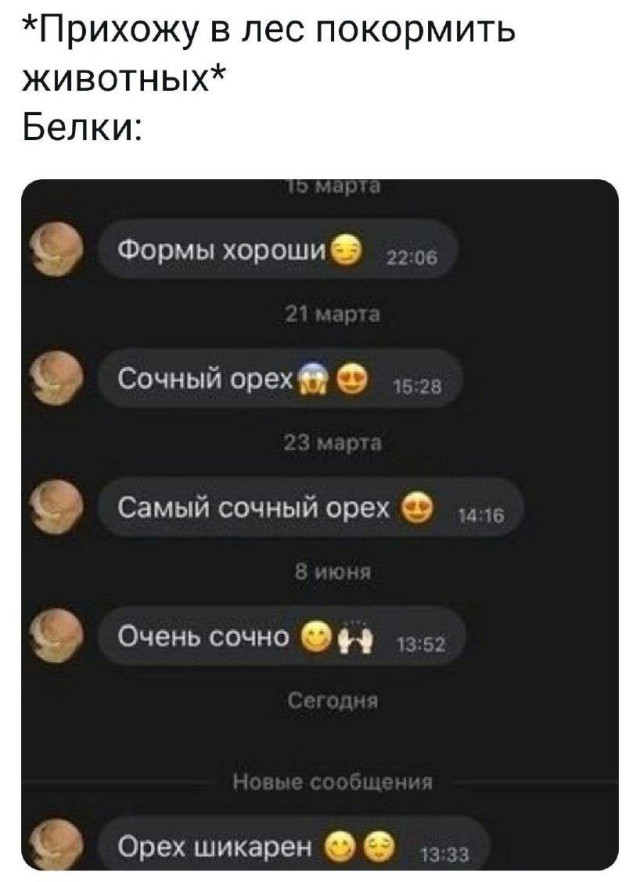This screenshot has height=882, width=640.
Task: Tap avatar next to "Очень сочно" message
Action: point(56,636)
